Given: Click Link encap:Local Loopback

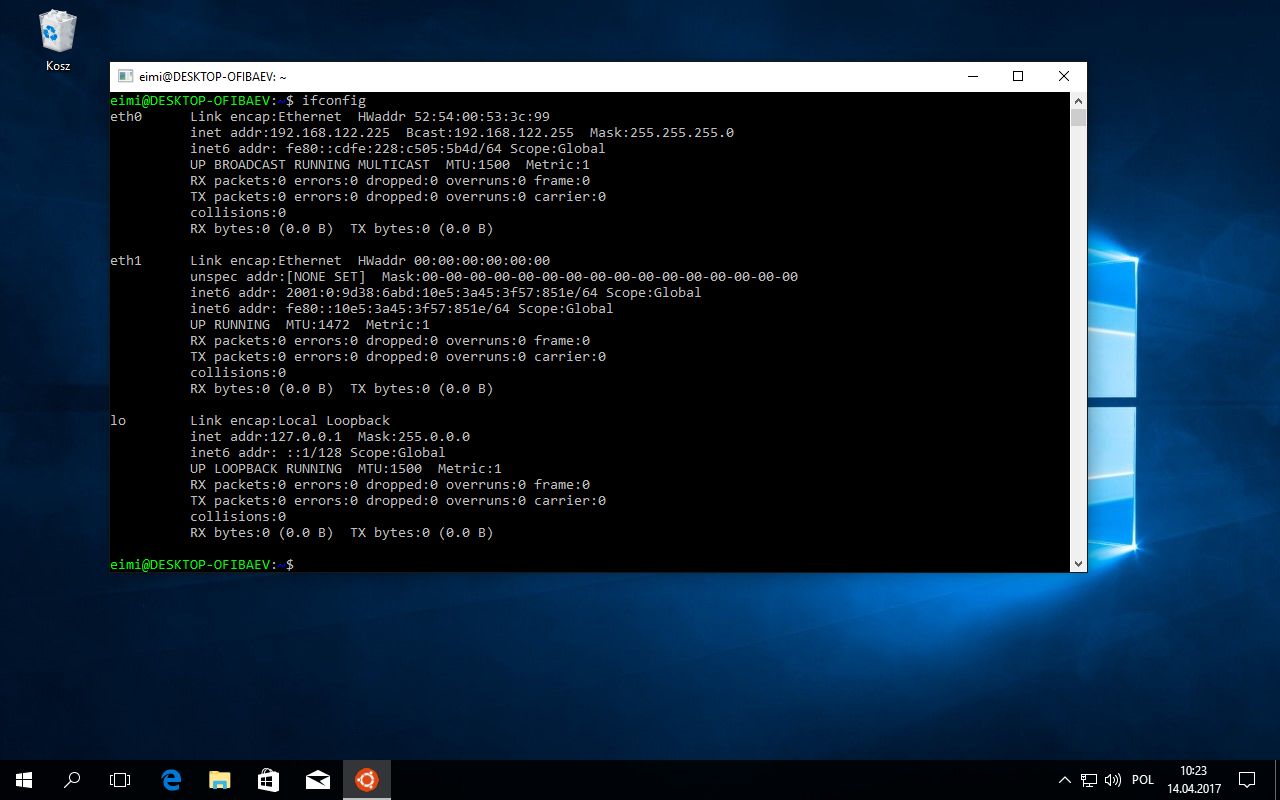Looking at the screenshot, I should click(290, 420).
